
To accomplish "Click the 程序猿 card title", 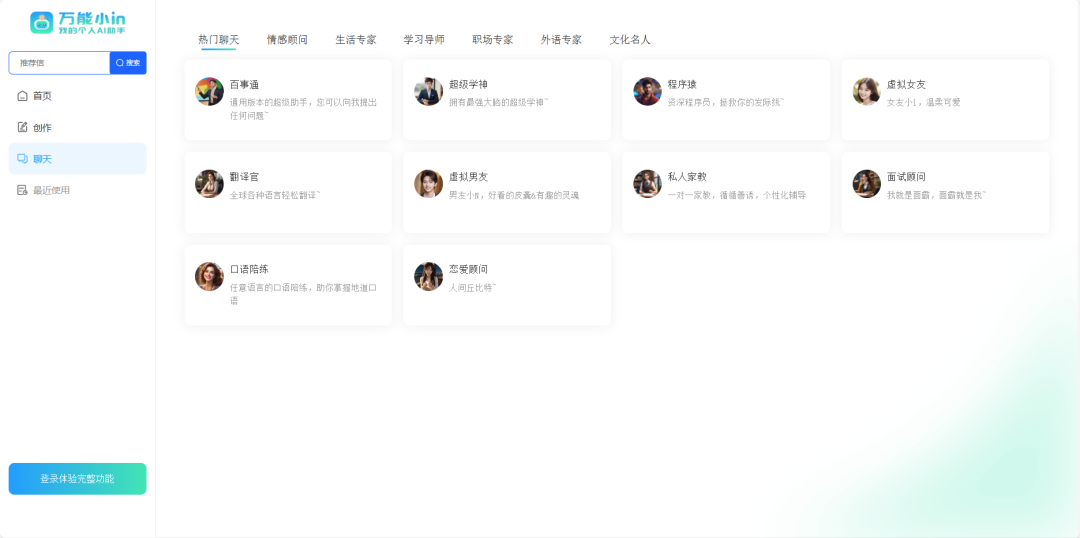I will (x=683, y=85).
